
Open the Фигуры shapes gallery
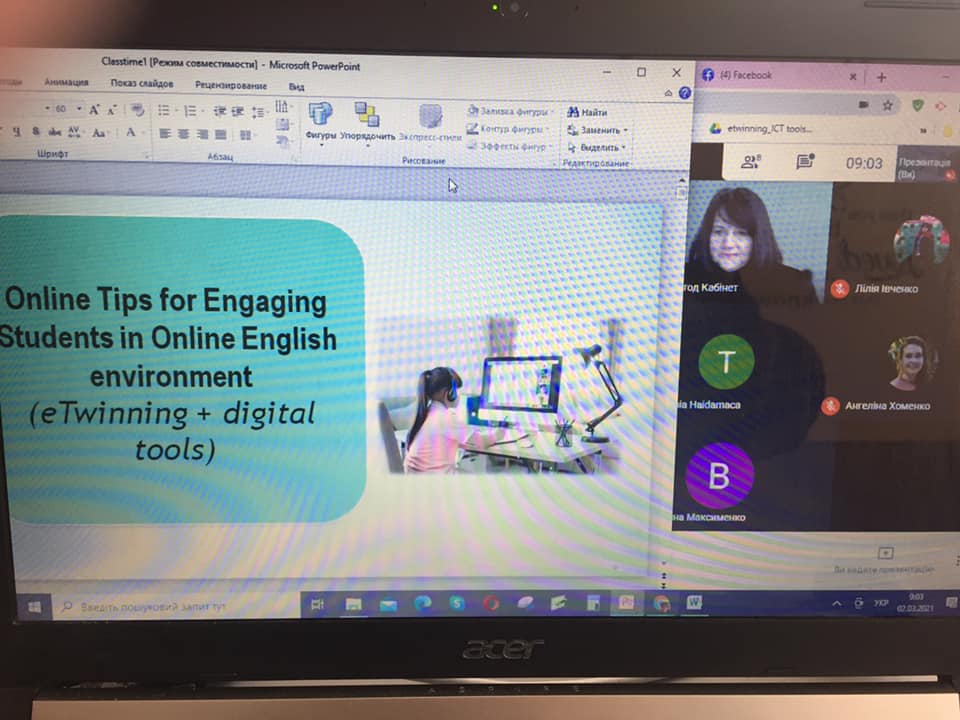[x=320, y=120]
